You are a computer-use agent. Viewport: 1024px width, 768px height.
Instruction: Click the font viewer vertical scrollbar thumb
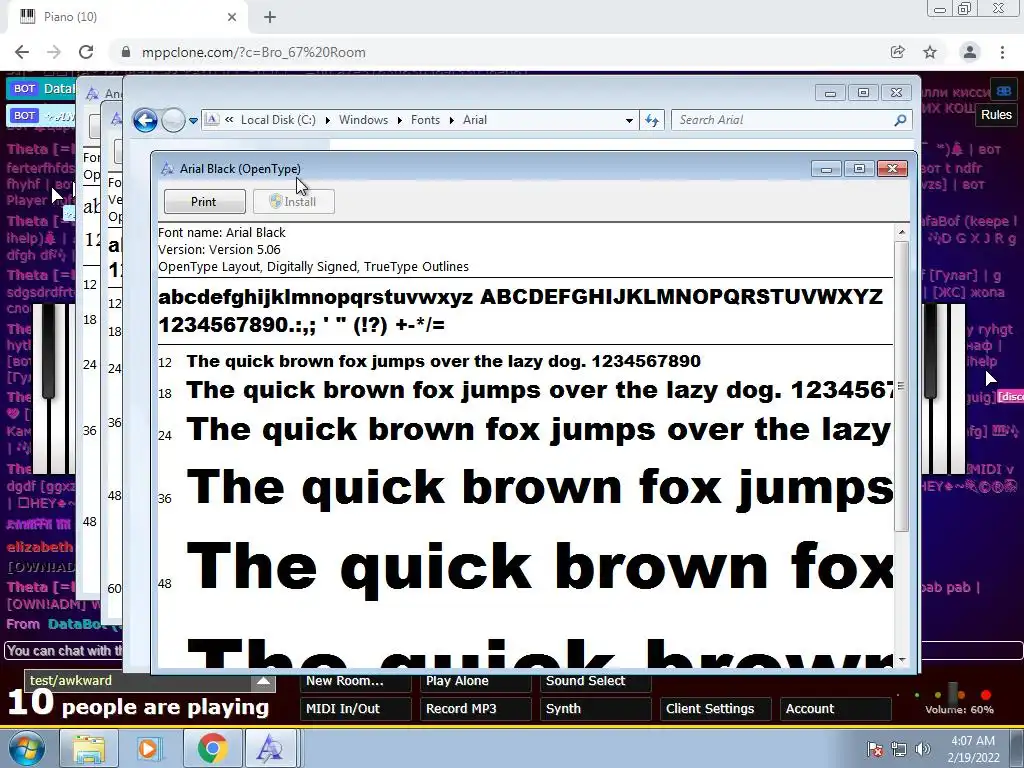902,387
